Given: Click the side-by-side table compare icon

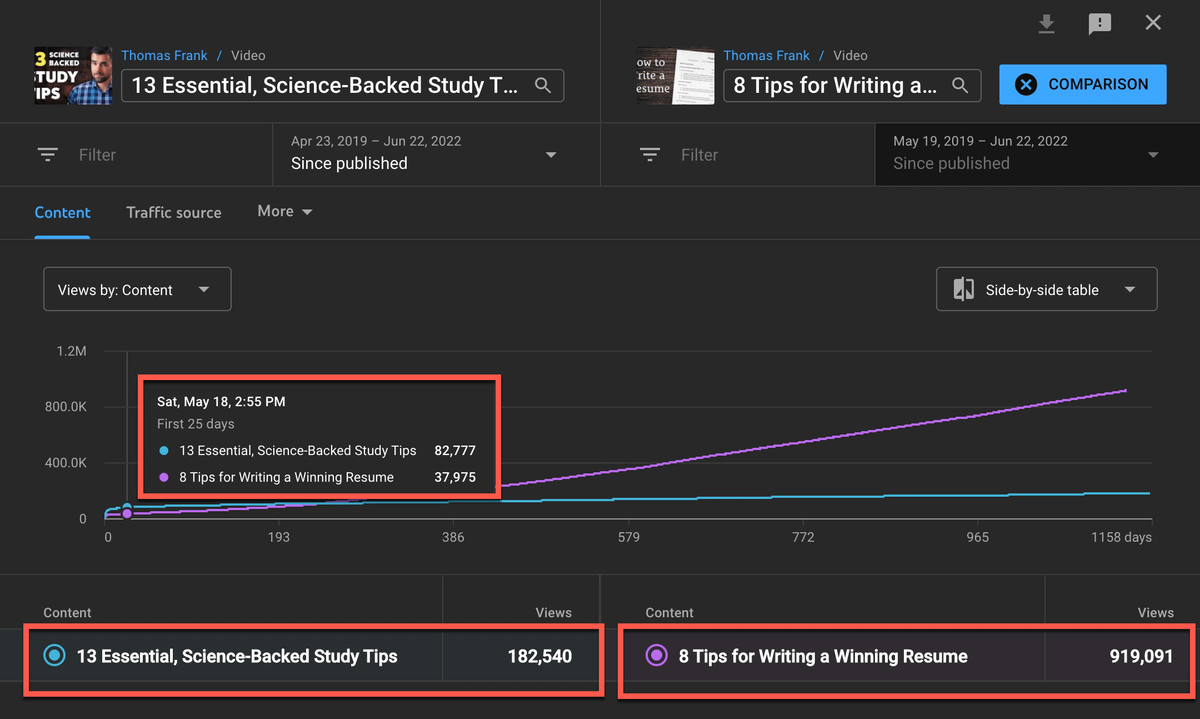Looking at the screenshot, I should tap(964, 290).
